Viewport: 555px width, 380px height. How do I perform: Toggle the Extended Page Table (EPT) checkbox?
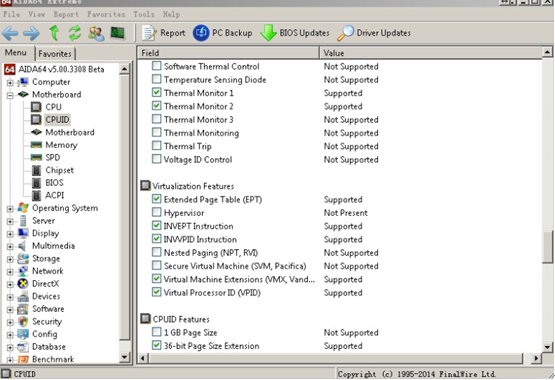click(x=156, y=199)
